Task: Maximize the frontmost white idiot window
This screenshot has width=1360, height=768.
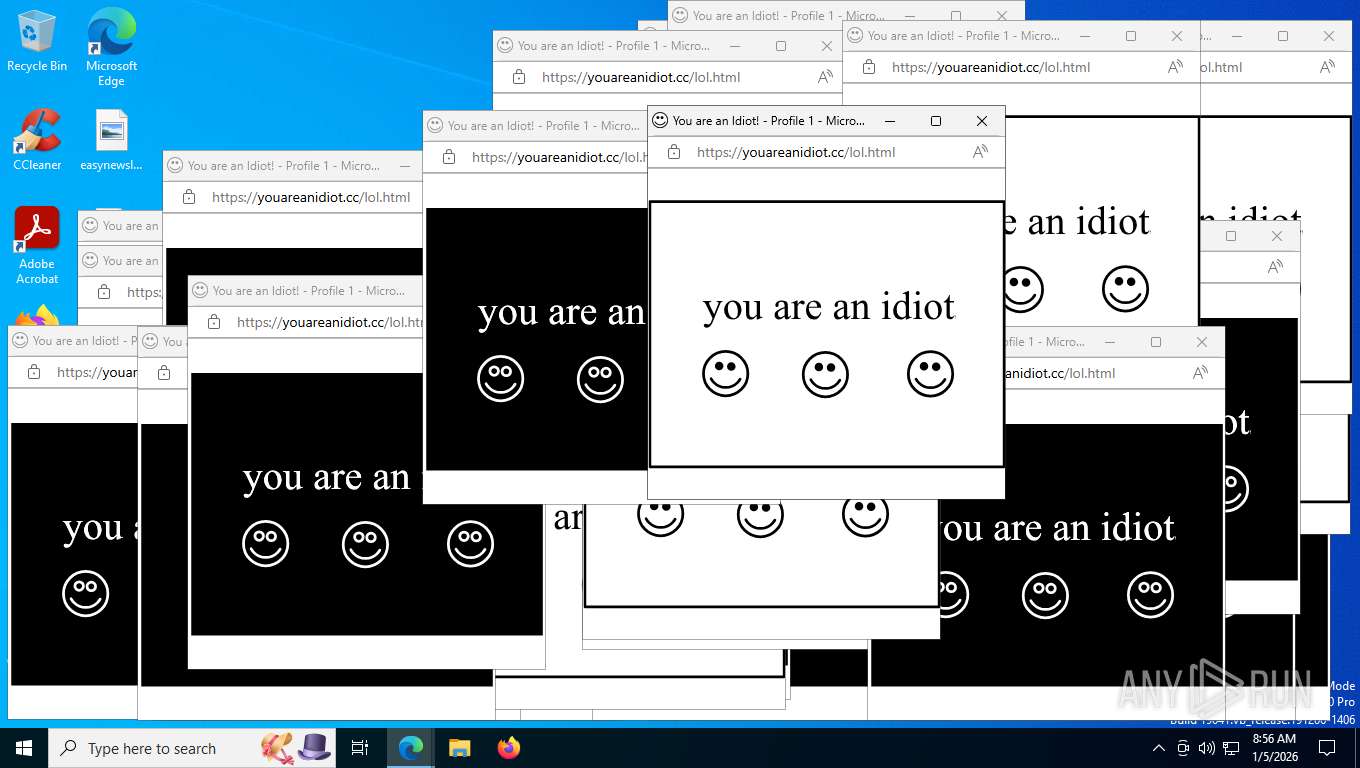Action: [x=936, y=121]
